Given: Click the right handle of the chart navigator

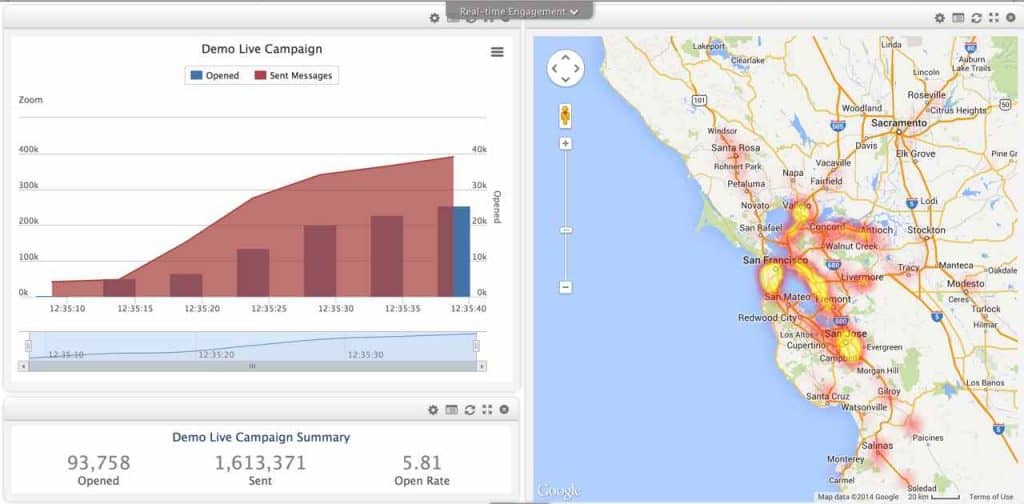Looking at the screenshot, I should [x=476, y=345].
